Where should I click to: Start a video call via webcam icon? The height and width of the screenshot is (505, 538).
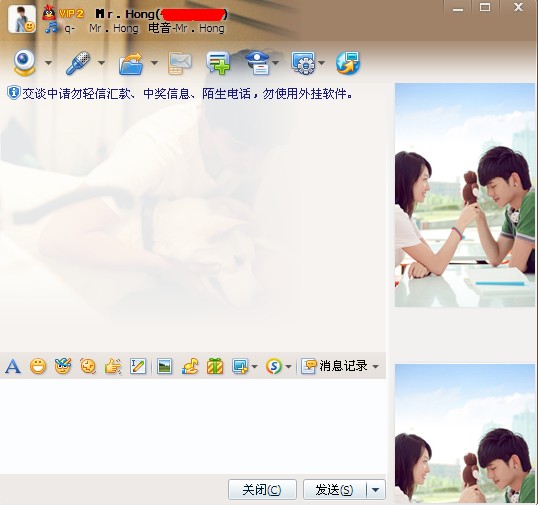click(x=25, y=62)
